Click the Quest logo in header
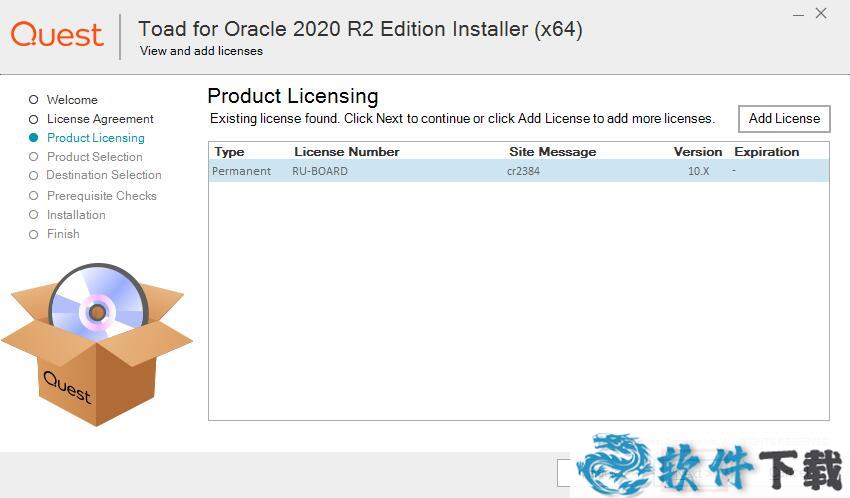Viewport: 850px width, 498px height. 57,35
